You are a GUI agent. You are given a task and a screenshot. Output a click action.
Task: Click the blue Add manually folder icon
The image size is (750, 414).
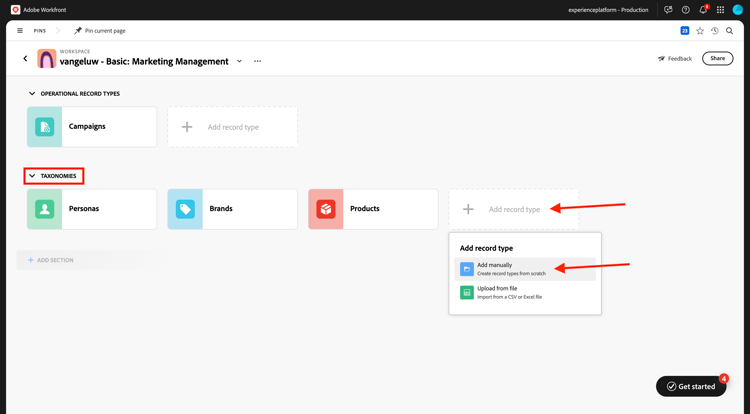467,269
